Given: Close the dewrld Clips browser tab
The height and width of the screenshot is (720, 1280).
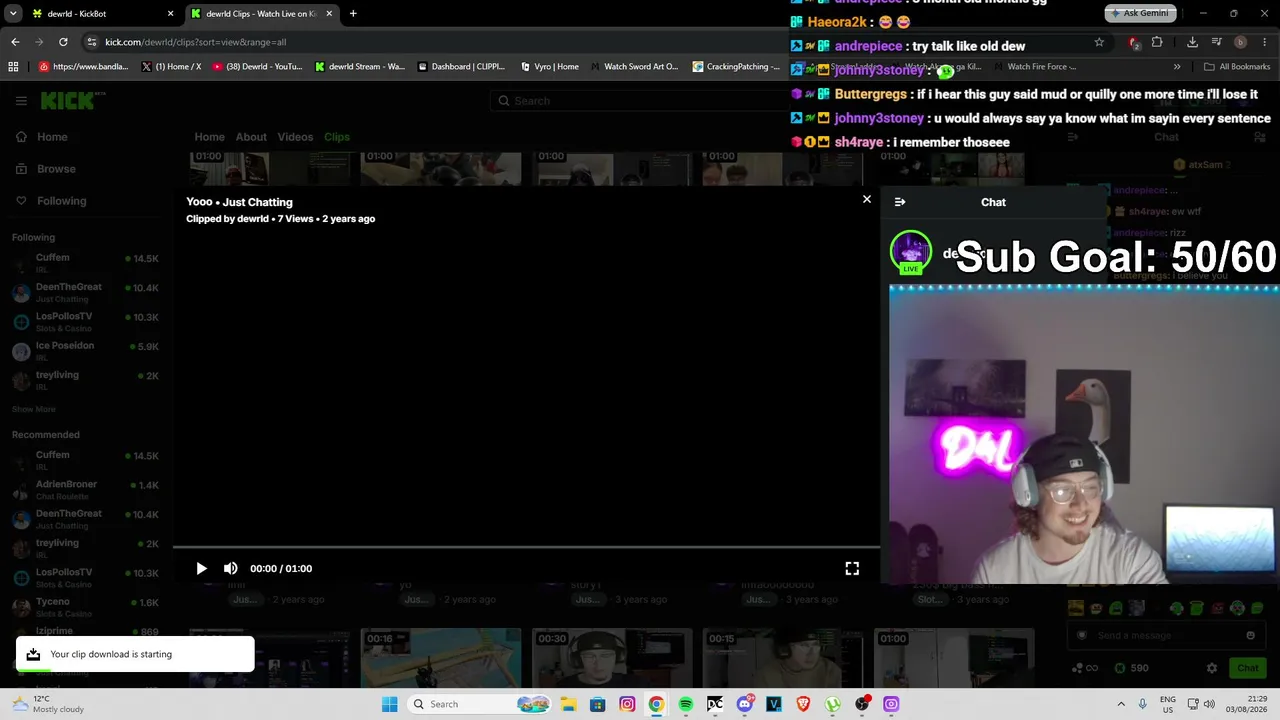Looking at the screenshot, I should (329, 14).
